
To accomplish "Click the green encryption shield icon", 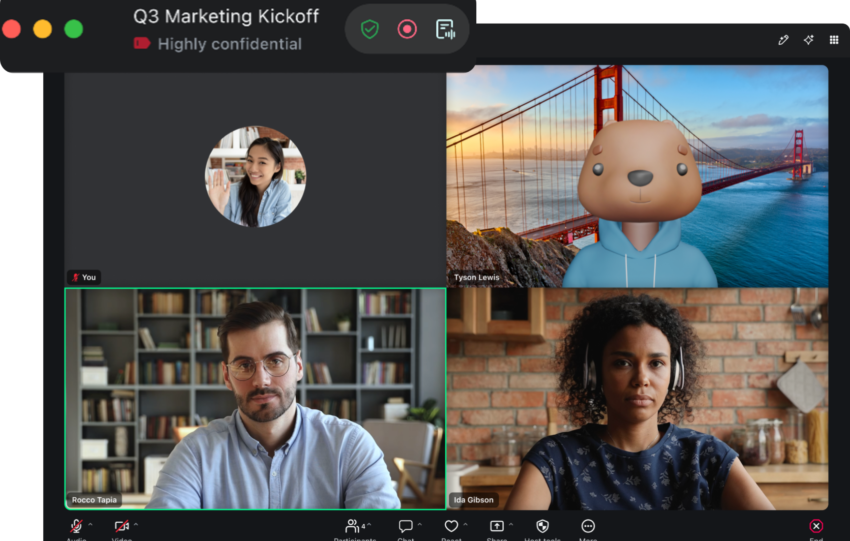I will click(x=370, y=29).
